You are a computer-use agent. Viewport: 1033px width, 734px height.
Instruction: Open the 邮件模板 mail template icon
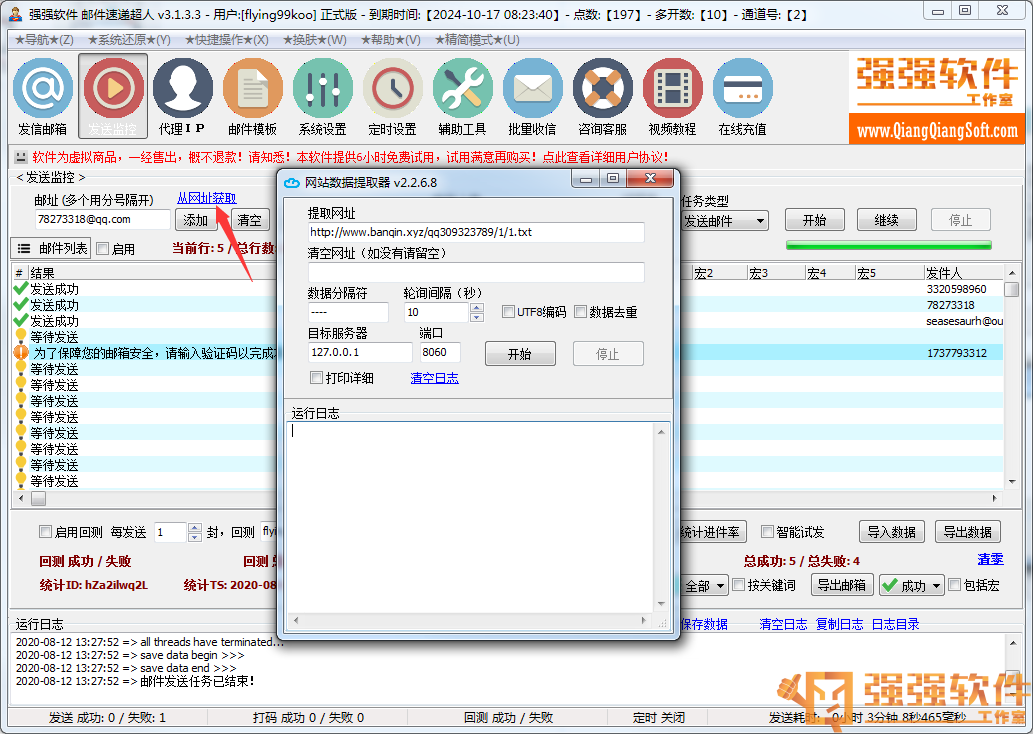[252, 96]
